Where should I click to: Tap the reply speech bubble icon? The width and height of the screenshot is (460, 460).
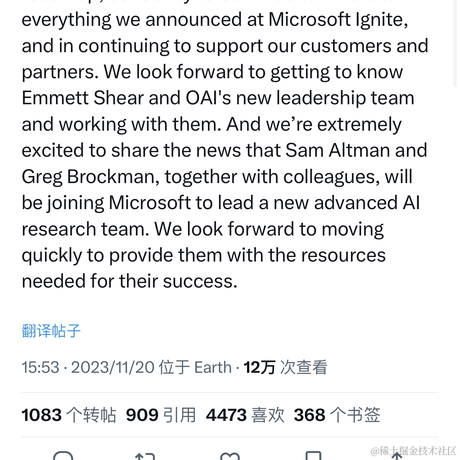[x=63, y=455]
